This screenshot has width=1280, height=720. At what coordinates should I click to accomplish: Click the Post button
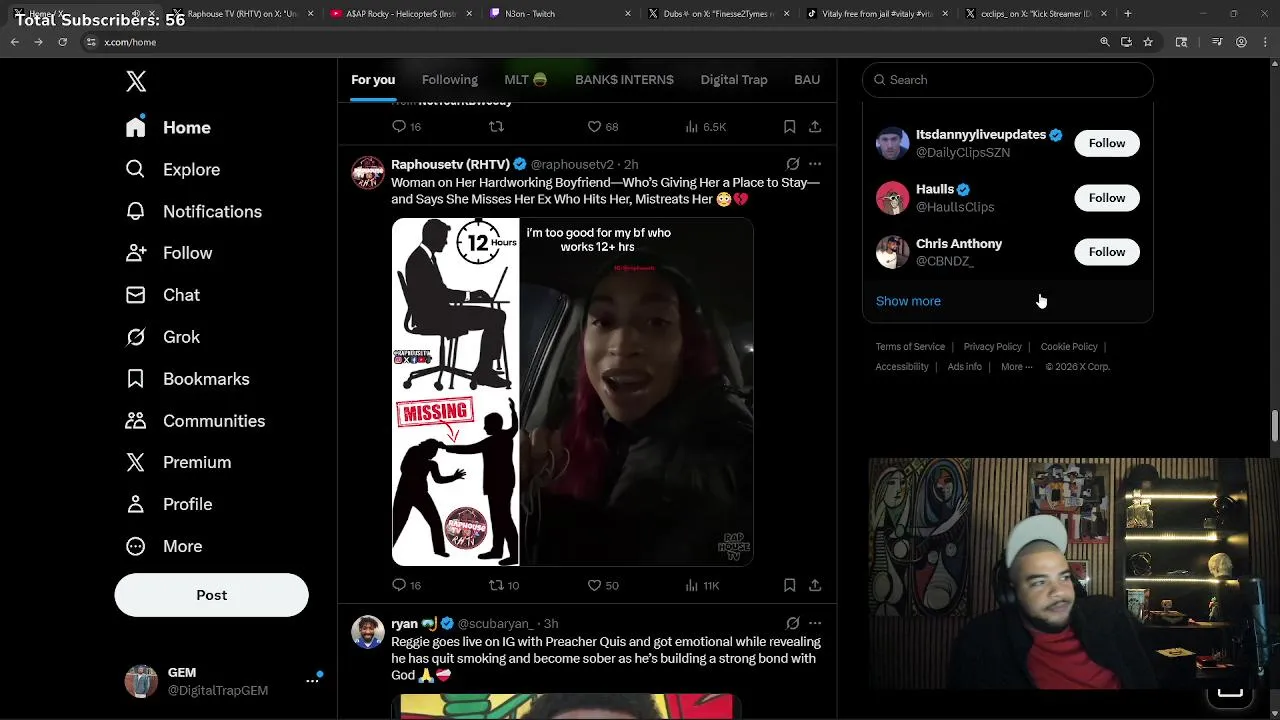coord(211,595)
